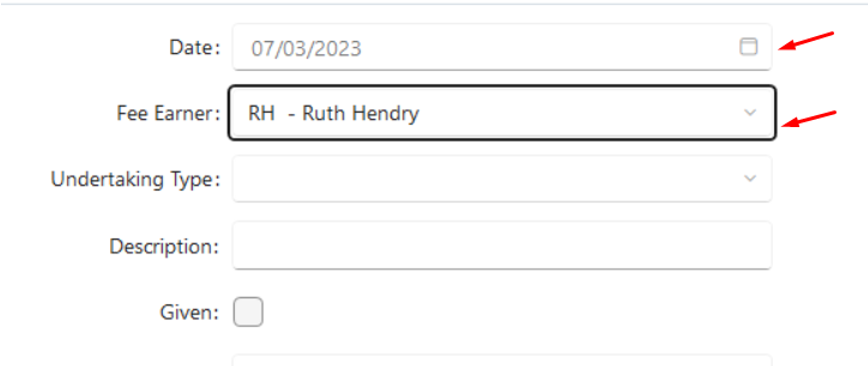The image size is (868, 366).
Task: Click the partially visible field below Given
Action: coord(502,360)
